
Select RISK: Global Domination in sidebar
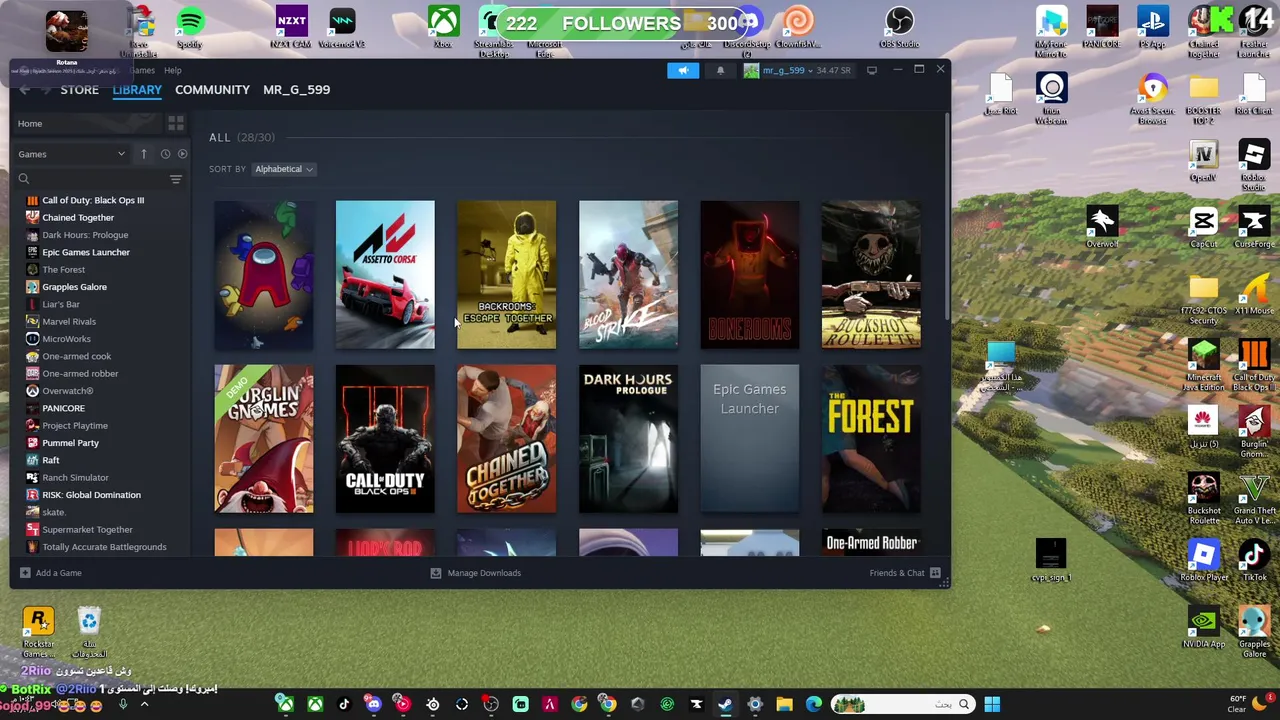pyautogui.click(x=91, y=495)
